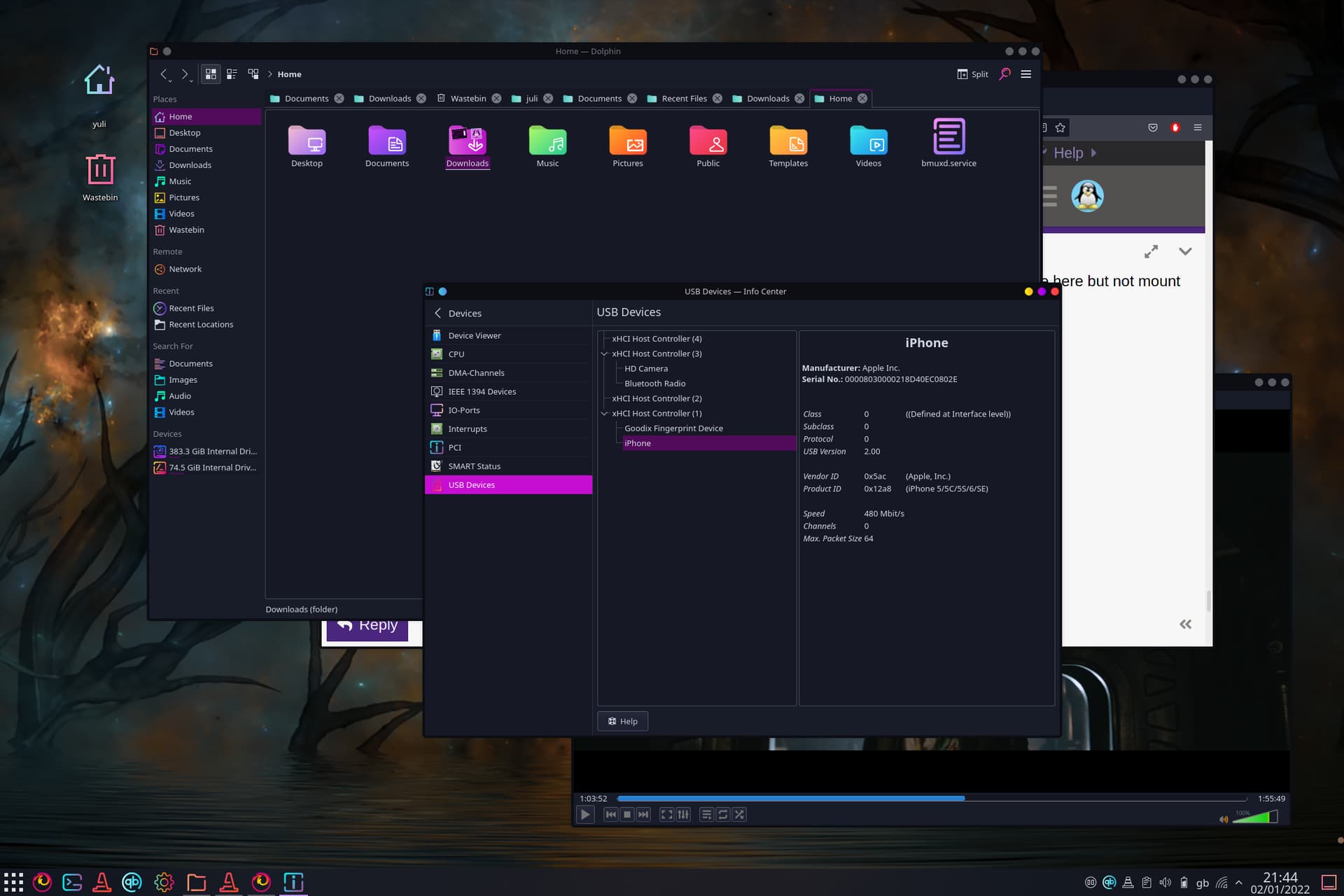This screenshot has width=1344, height=896.
Task: Select Goodix Fingerprint Device in tree
Action: 673,428
